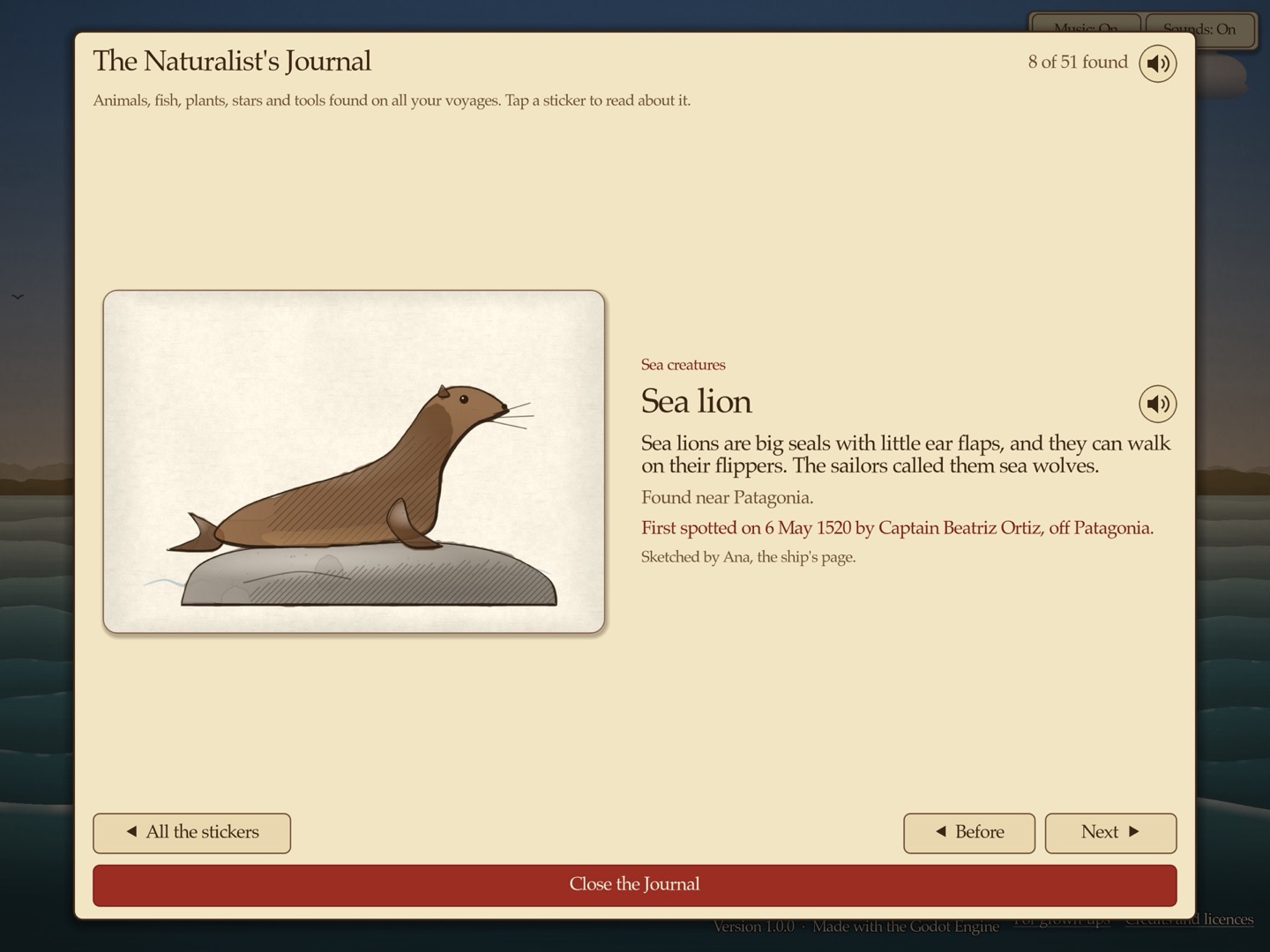Tap the sea lion sticker illustration
1270x952 pixels.
click(354, 462)
